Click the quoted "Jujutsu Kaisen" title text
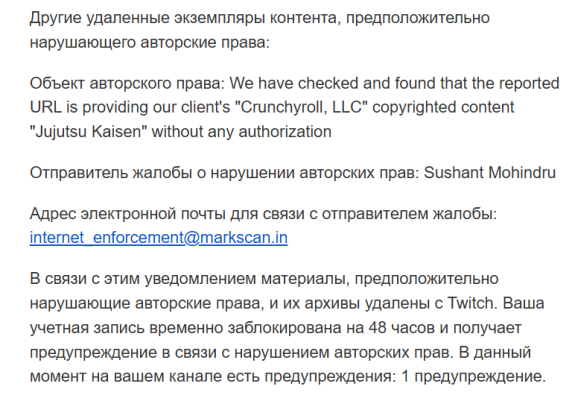This screenshot has height=401, width=575. point(88,132)
